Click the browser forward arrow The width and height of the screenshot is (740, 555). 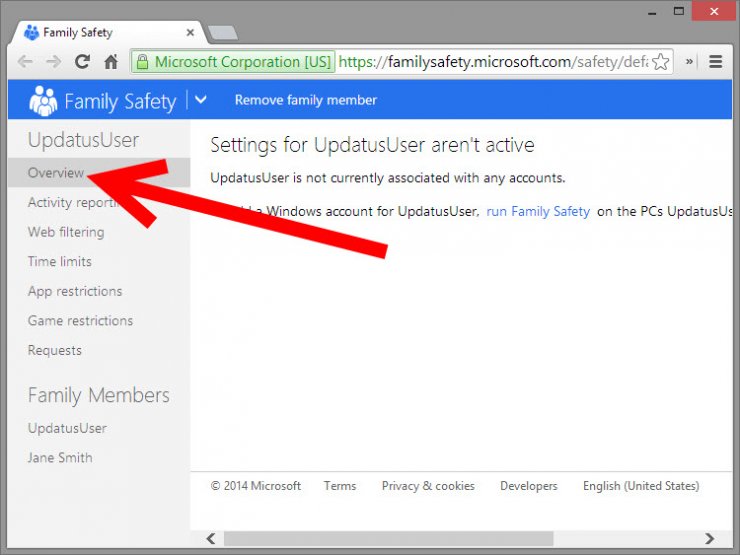[x=54, y=62]
